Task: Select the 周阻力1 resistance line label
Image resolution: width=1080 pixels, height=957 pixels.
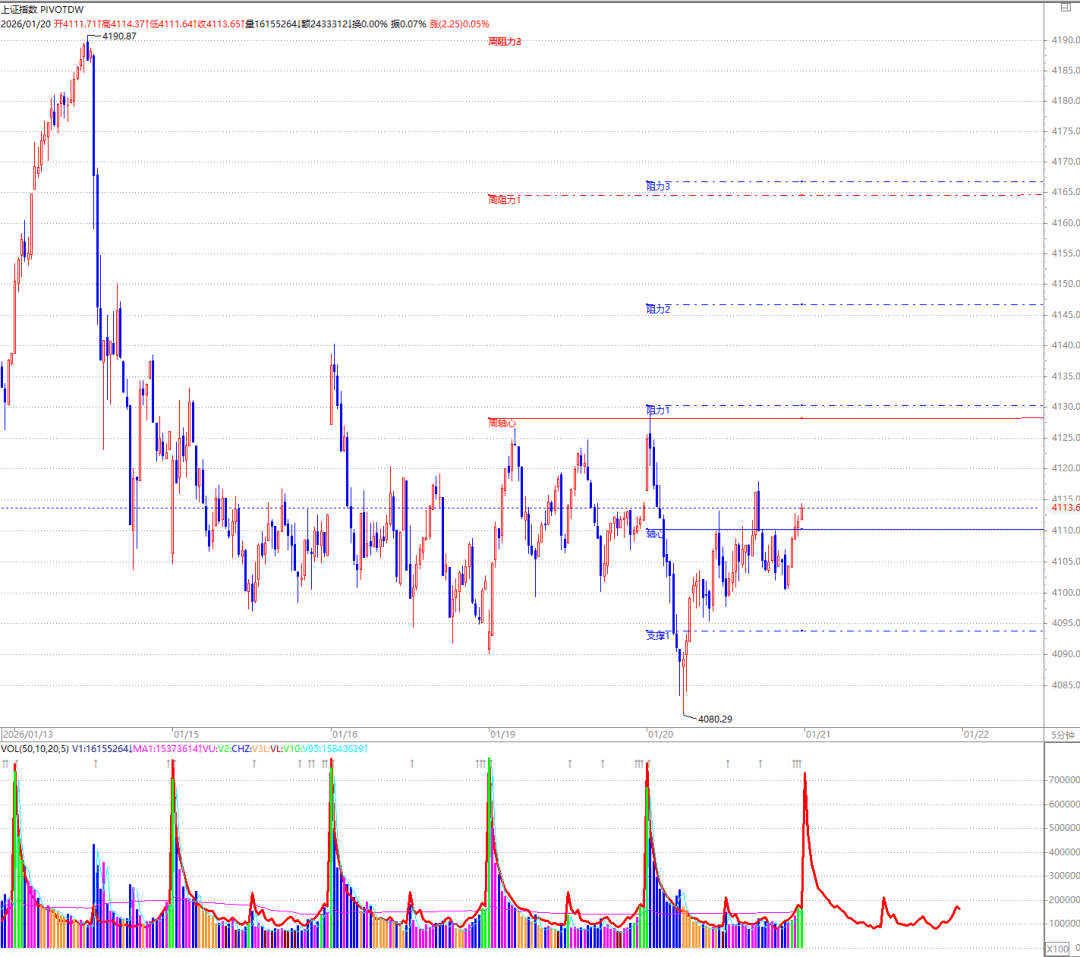Action: (505, 200)
